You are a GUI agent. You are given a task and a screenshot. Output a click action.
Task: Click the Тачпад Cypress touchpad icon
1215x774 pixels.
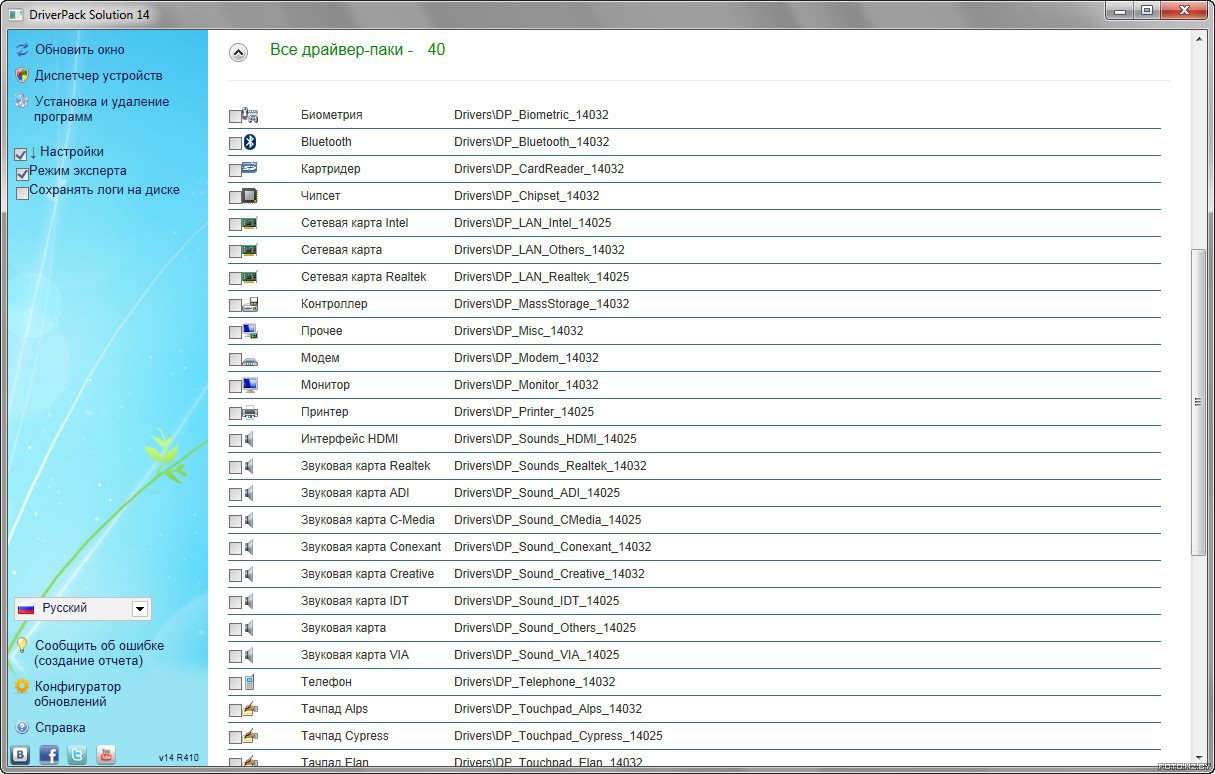[250, 736]
